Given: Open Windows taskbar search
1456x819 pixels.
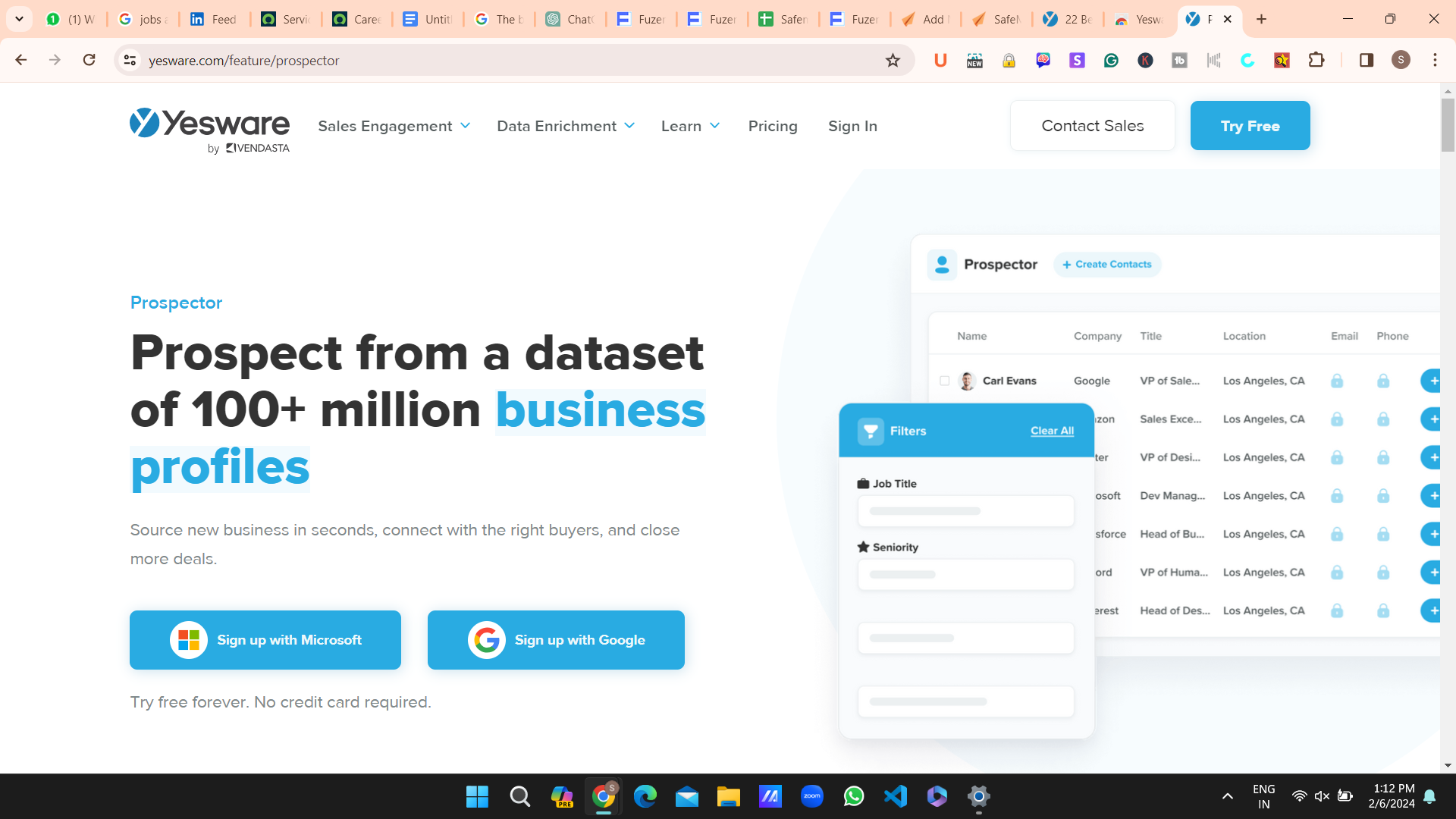Looking at the screenshot, I should coord(519,796).
